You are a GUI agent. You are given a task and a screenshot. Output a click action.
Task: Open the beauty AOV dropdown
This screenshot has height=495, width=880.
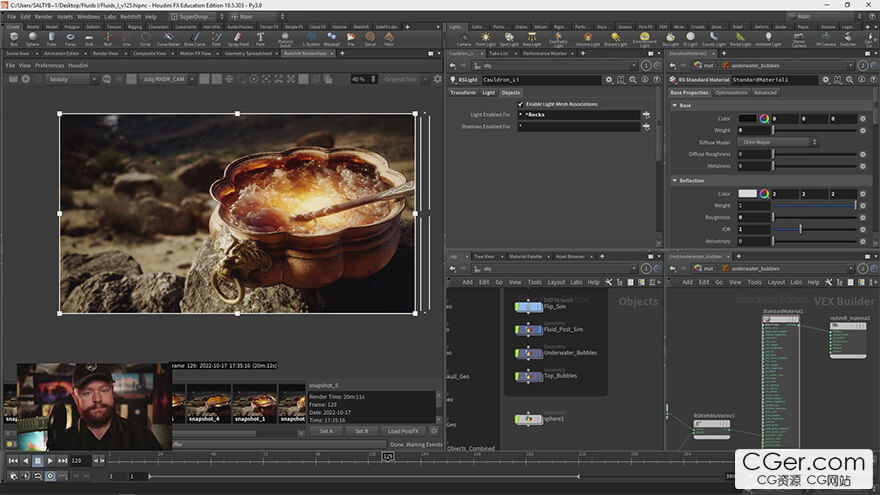[72, 79]
